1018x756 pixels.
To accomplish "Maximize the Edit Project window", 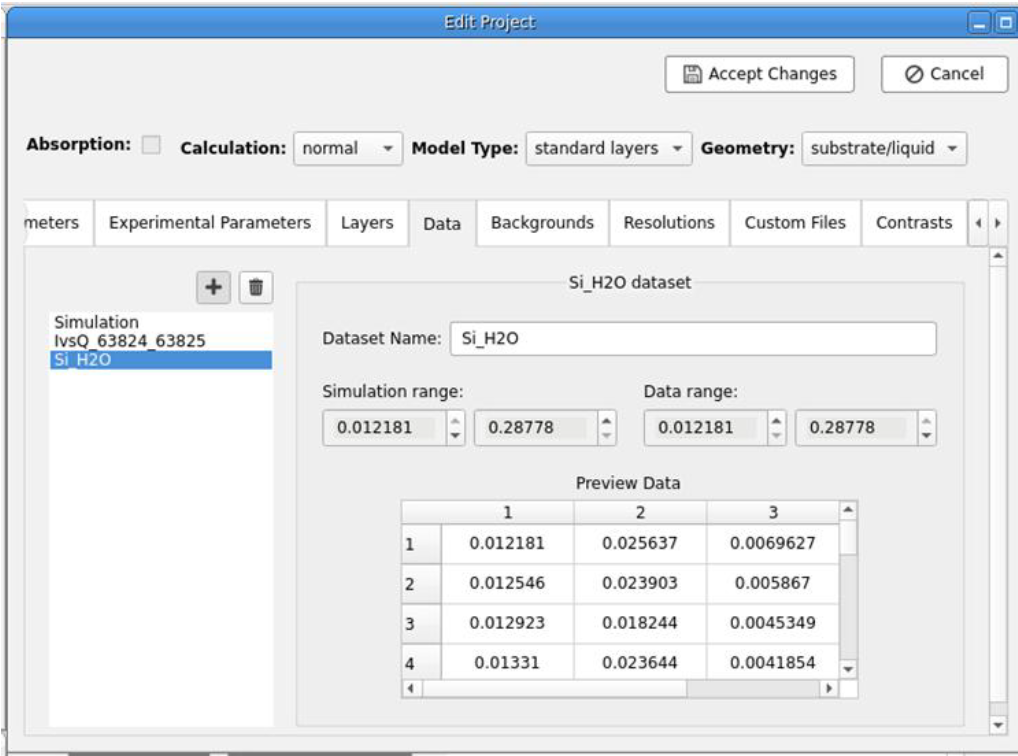I will 1006,23.
